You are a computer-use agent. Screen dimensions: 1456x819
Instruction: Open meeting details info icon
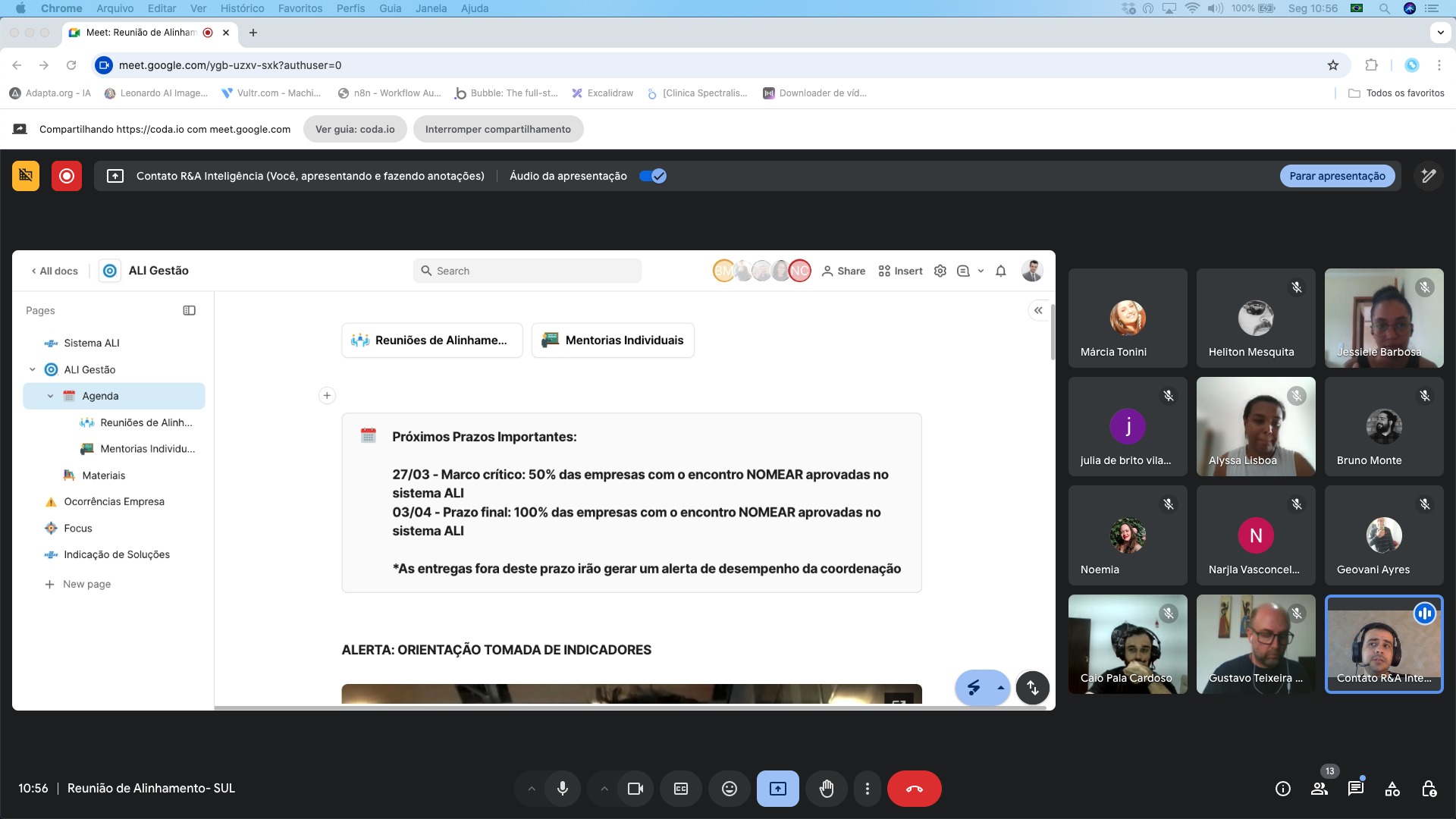[1282, 789]
